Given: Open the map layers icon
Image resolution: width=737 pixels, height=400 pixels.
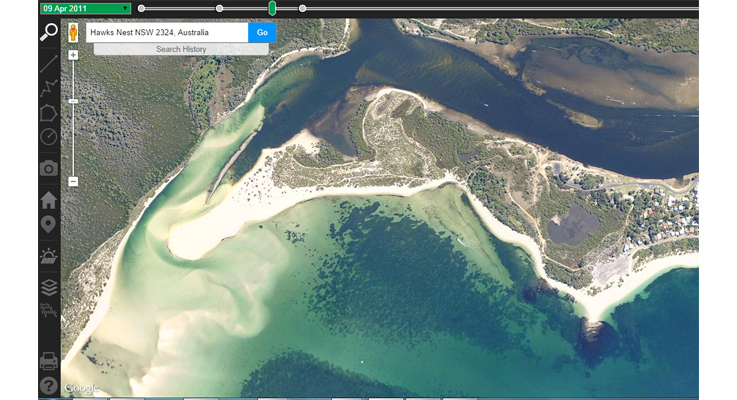Looking at the screenshot, I should 49,287.
